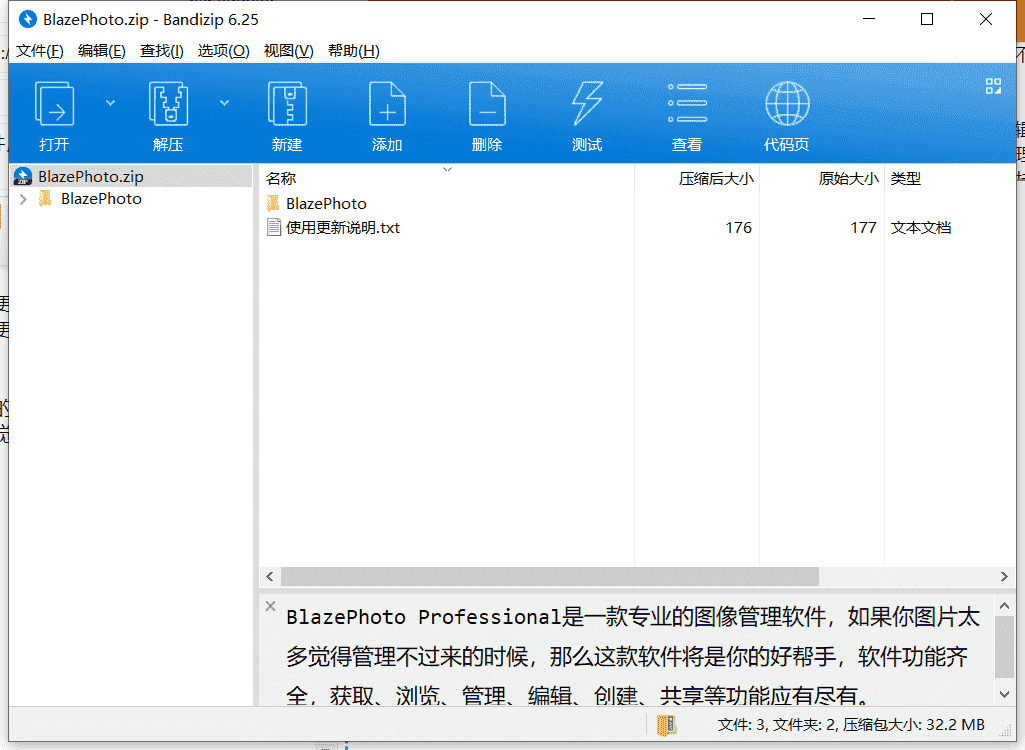Image resolution: width=1025 pixels, height=750 pixels.
Task: Click the 测试 (Test archive) lightning icon
Action: point(587,104)
